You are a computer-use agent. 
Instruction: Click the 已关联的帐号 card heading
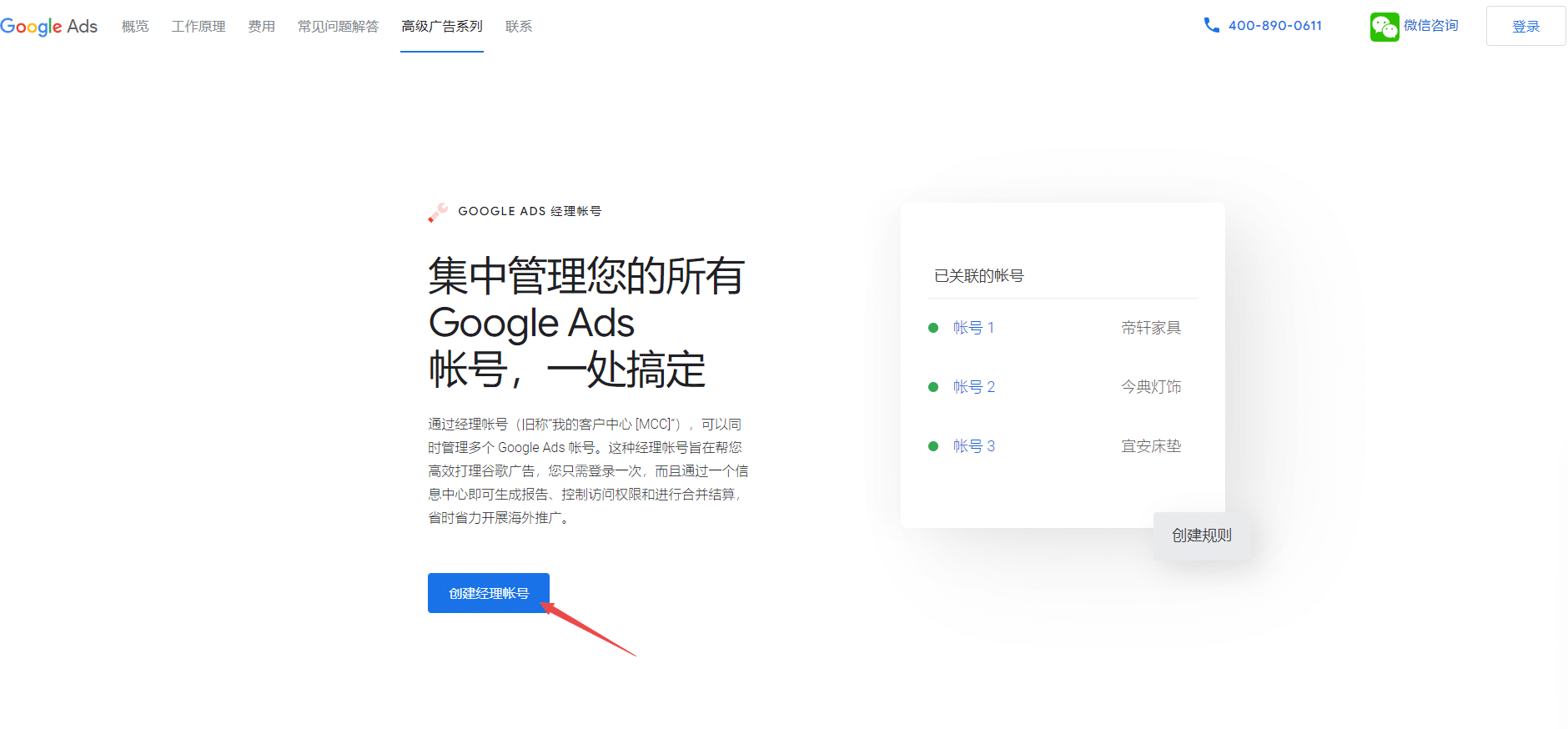tap(979, 276)
